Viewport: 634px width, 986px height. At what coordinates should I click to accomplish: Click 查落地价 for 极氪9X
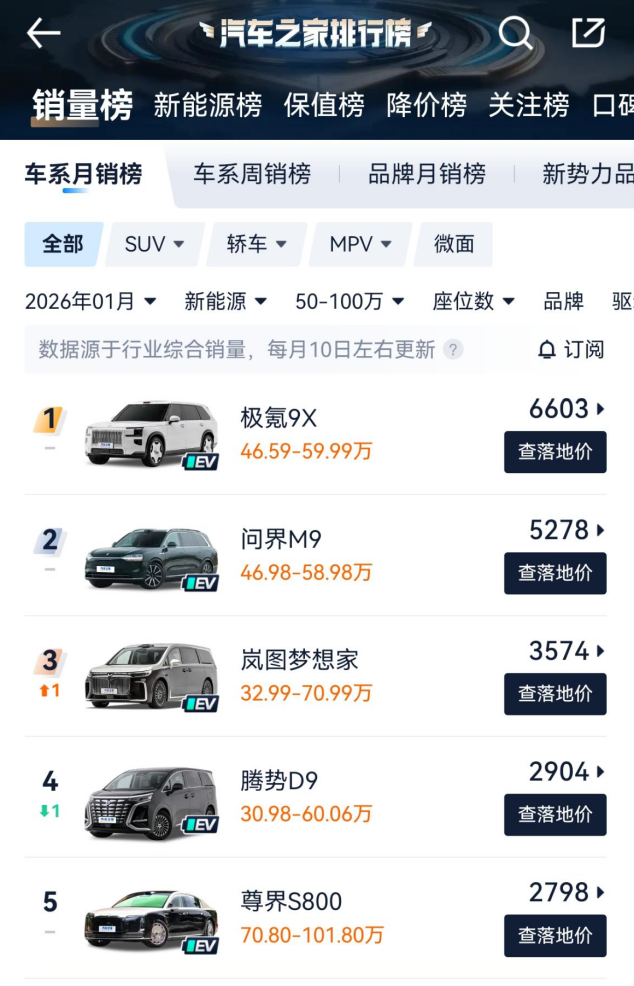[x=555, y=452]
